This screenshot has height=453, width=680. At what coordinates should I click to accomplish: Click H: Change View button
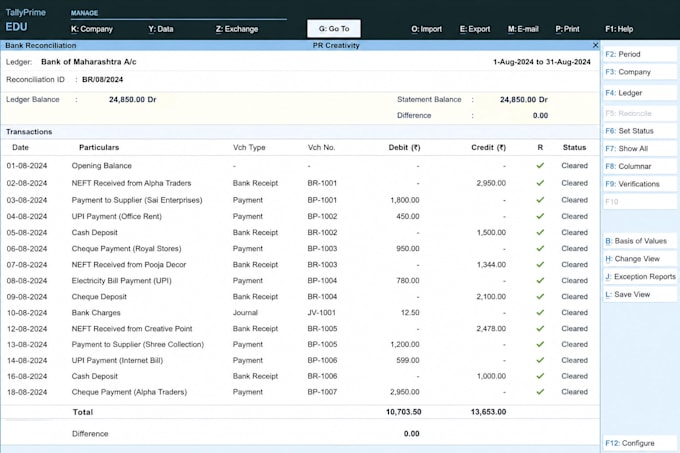pos(640,259)
